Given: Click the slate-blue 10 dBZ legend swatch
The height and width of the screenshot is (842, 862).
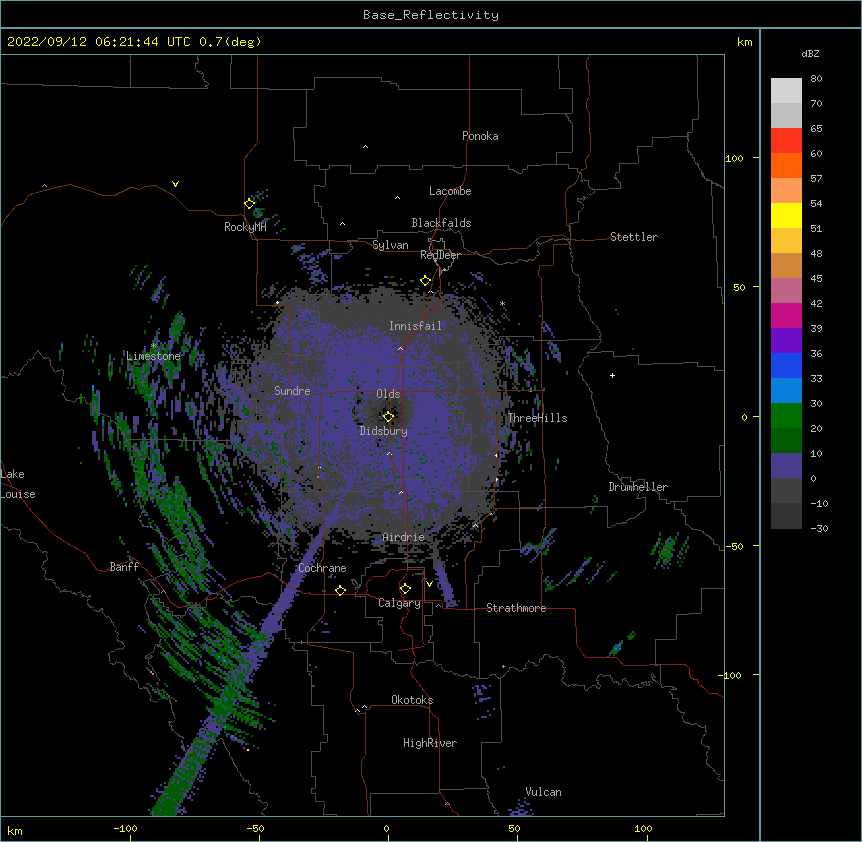Looking at the screenshot, I should coord(786,466).
